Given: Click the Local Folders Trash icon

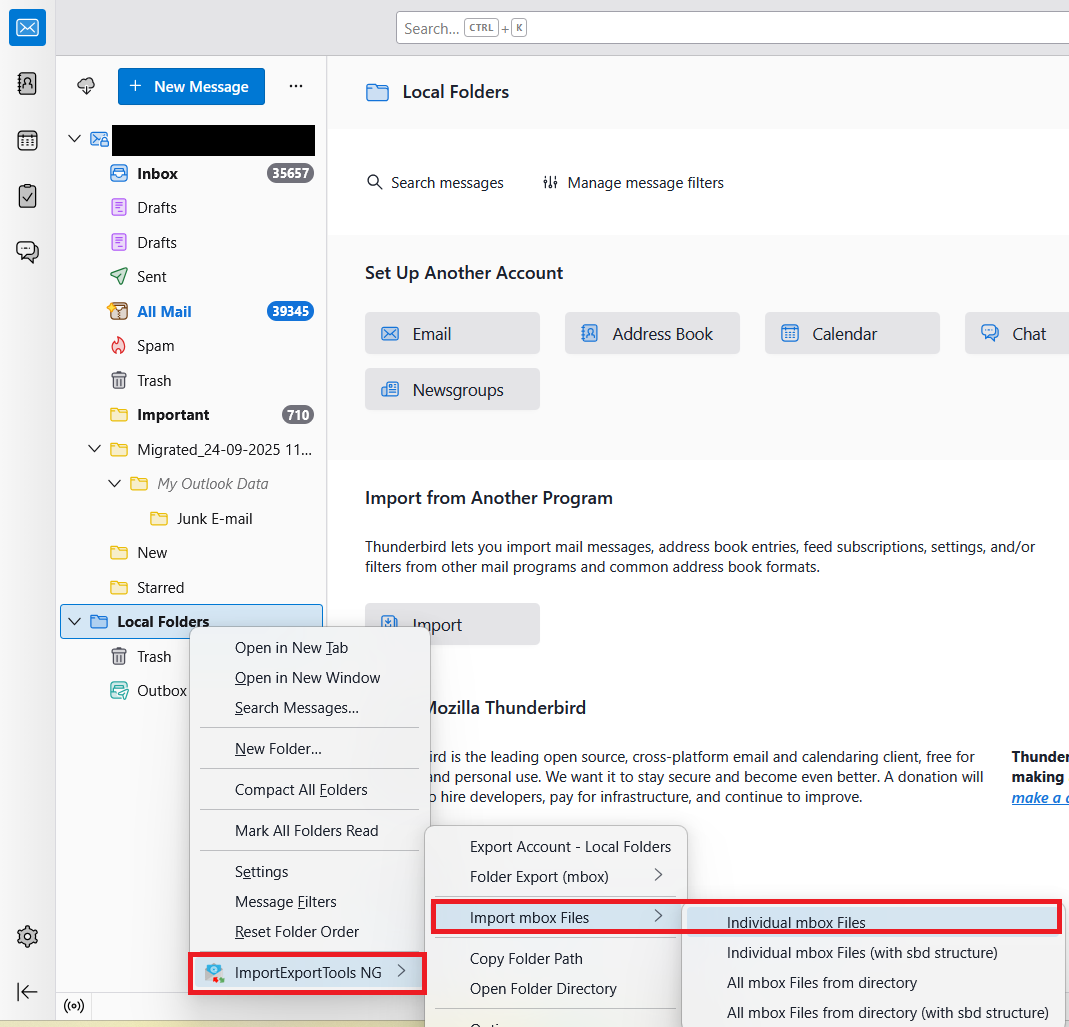Looking at the screenshot, I should (119, 657).
